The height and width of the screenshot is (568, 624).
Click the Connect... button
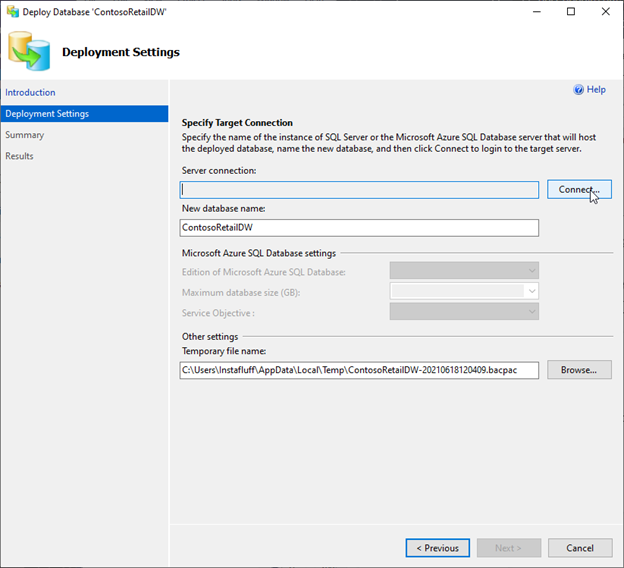click(x=579, y=189)
